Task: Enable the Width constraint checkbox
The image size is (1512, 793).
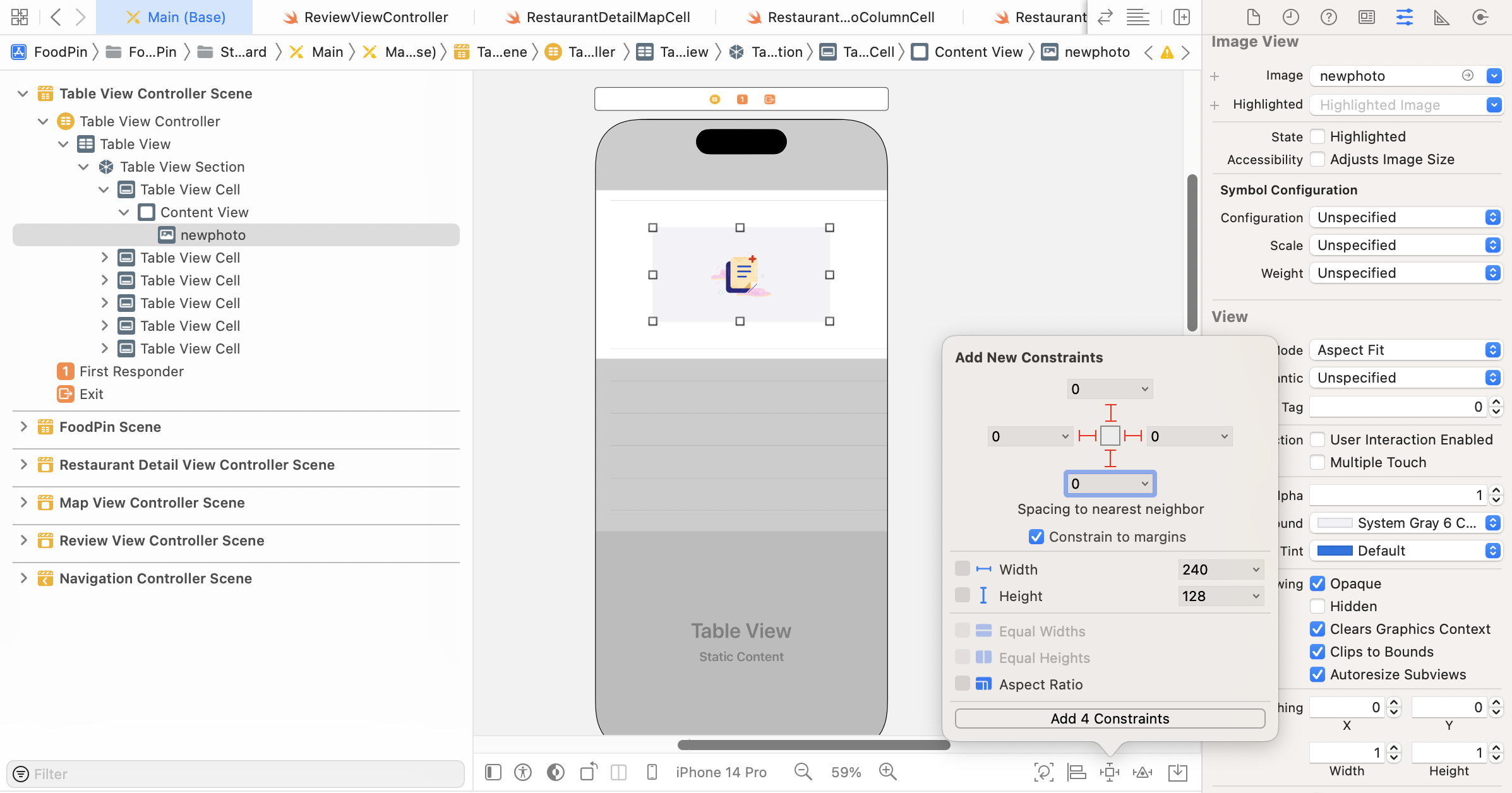Action: pyautogui.click(x=963, y=568)
